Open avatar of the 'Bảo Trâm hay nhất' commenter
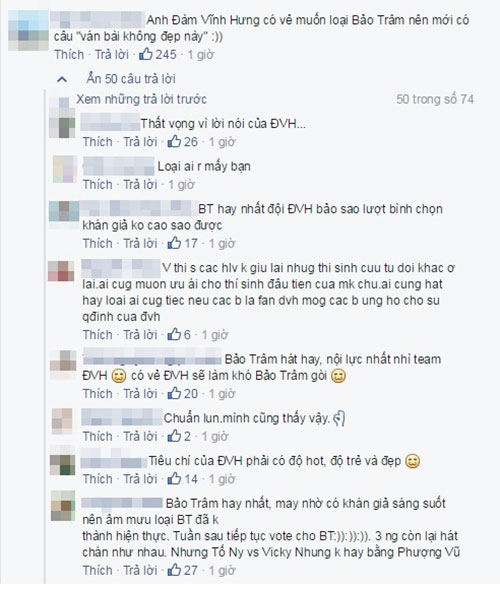This screenshot has width=500, height=589. coord(63,506)
